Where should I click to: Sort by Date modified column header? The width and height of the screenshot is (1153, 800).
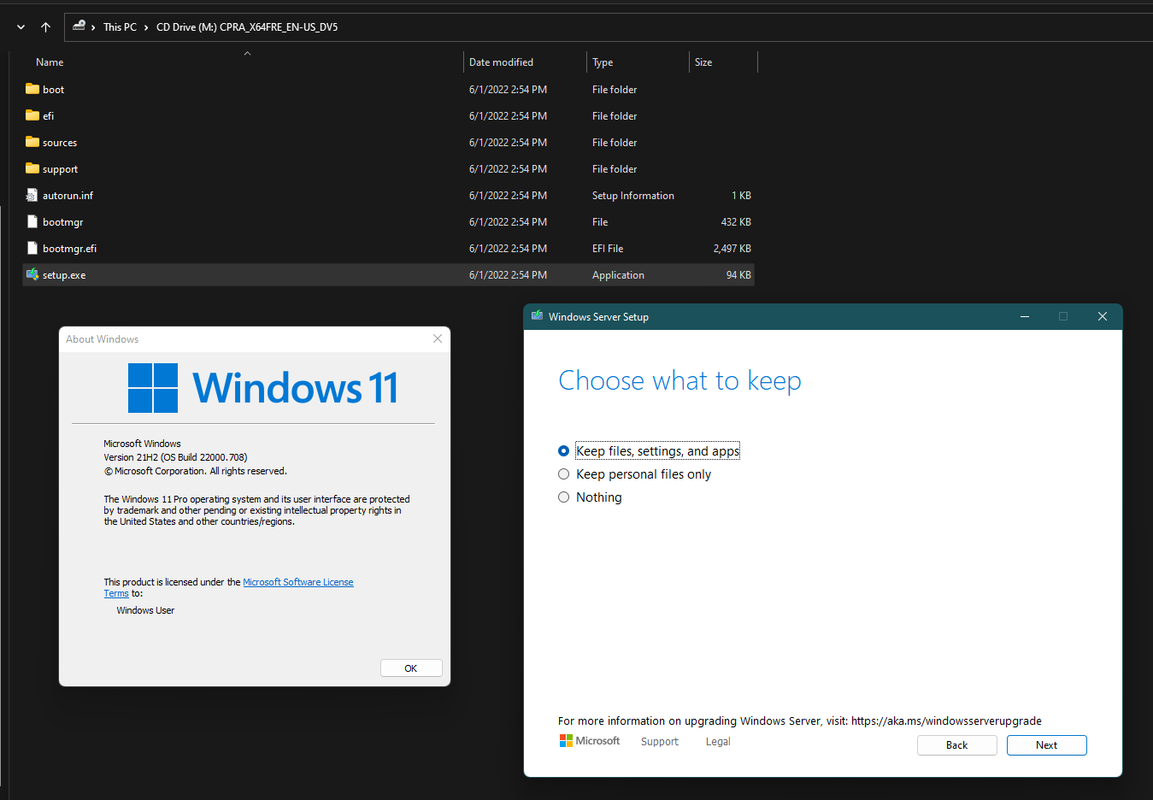[x=501, y=62]
